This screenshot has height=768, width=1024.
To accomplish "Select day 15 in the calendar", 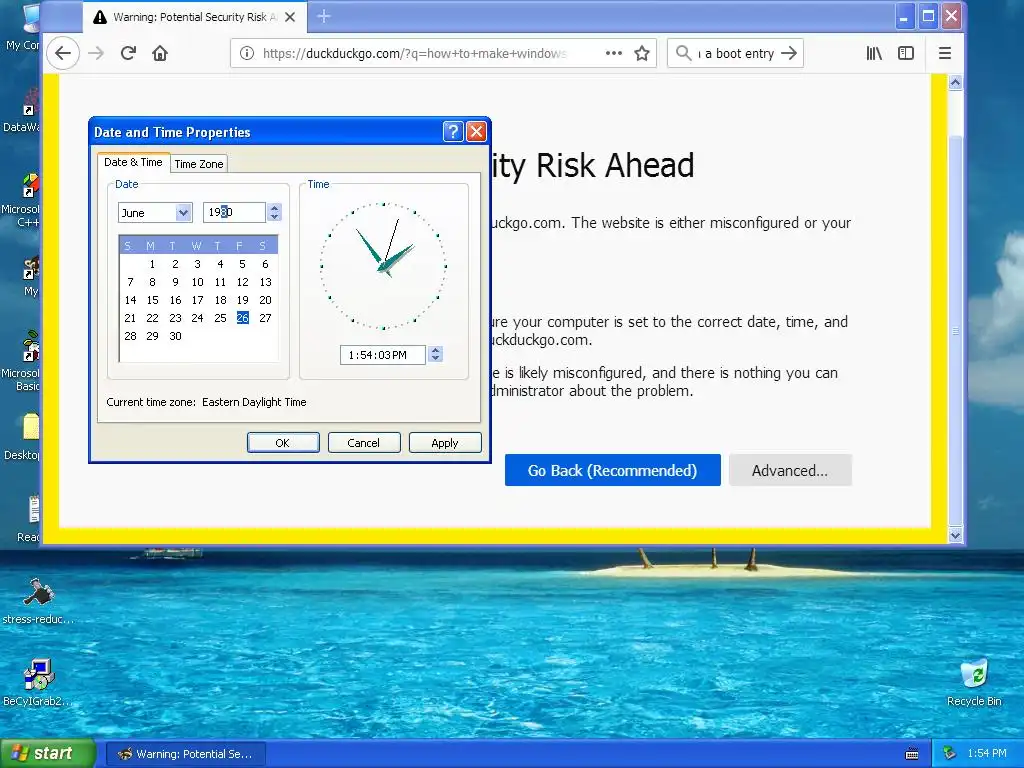I will click(x=152, y=300).
